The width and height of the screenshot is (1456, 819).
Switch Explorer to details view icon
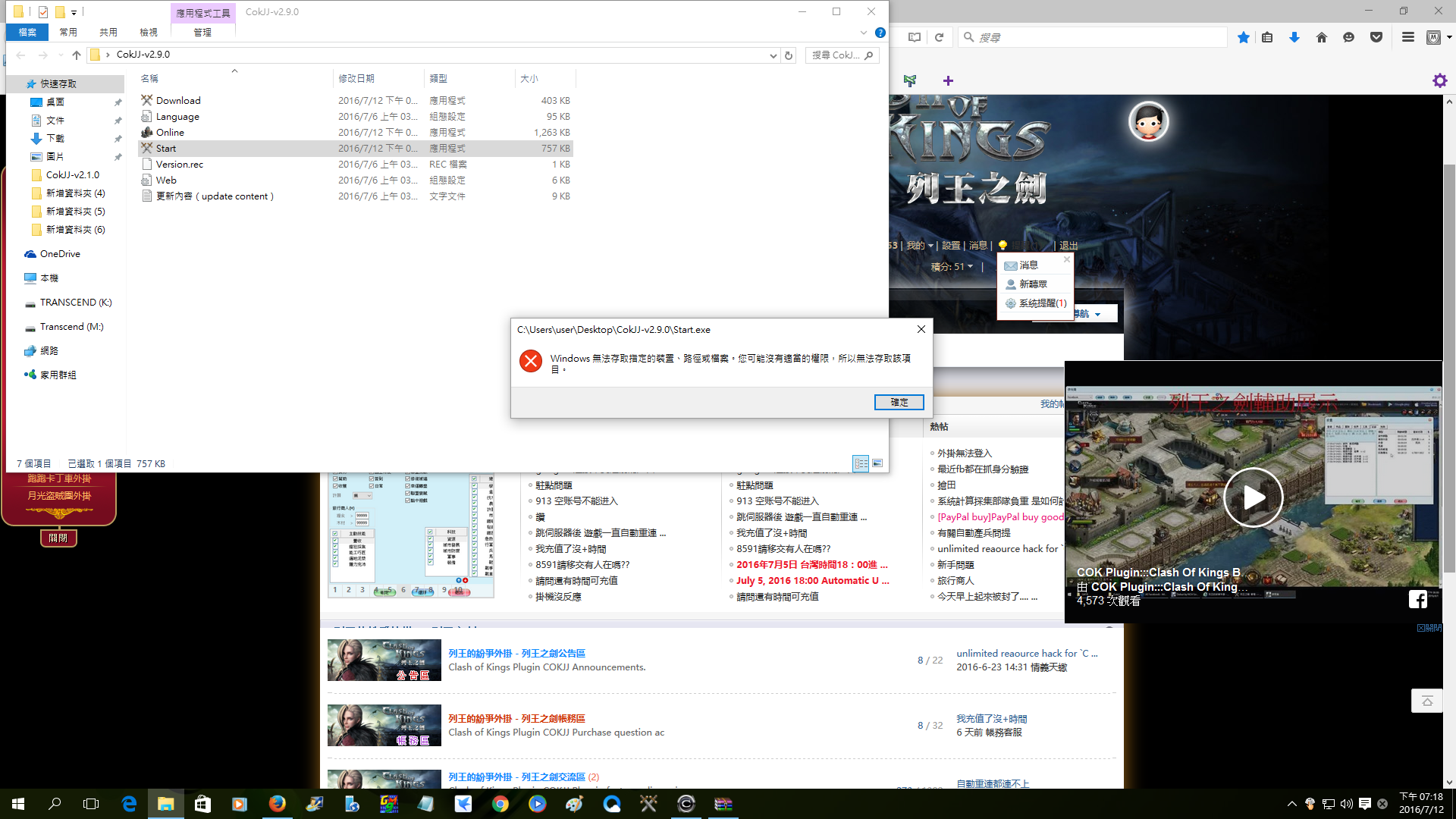point(861,463)
